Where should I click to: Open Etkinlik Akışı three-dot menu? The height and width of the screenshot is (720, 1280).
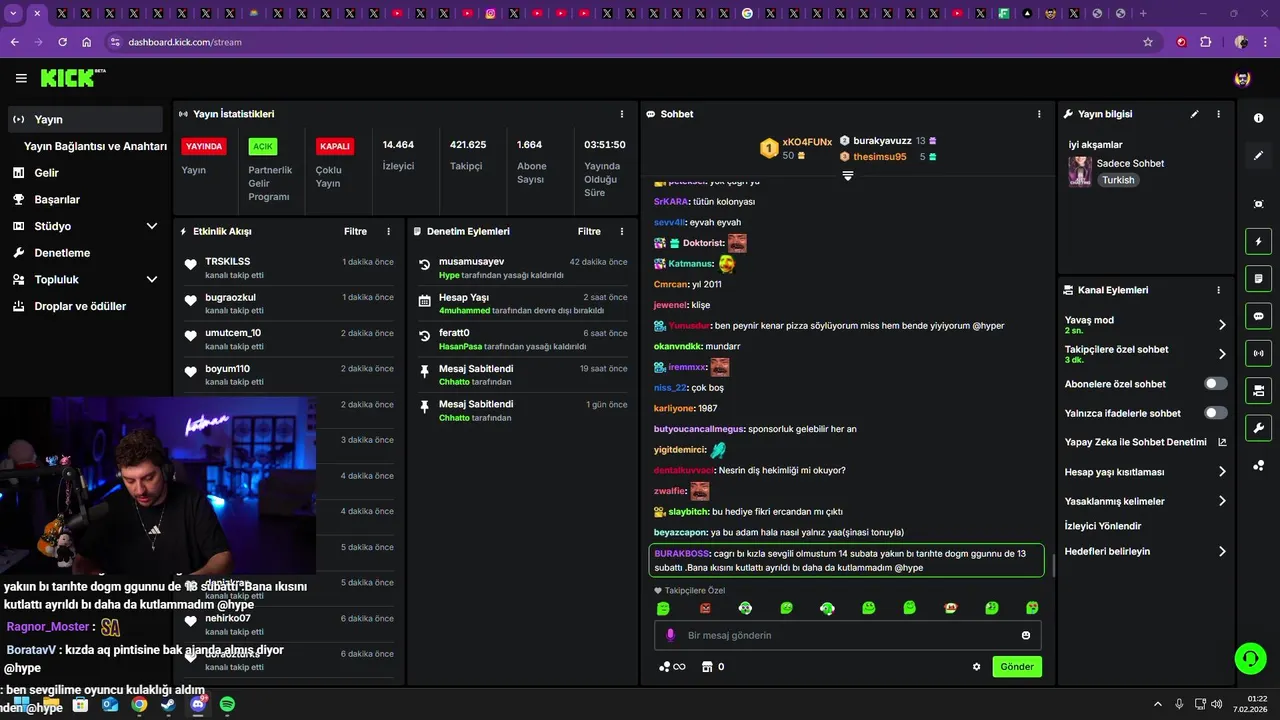[x=389, y=231]
